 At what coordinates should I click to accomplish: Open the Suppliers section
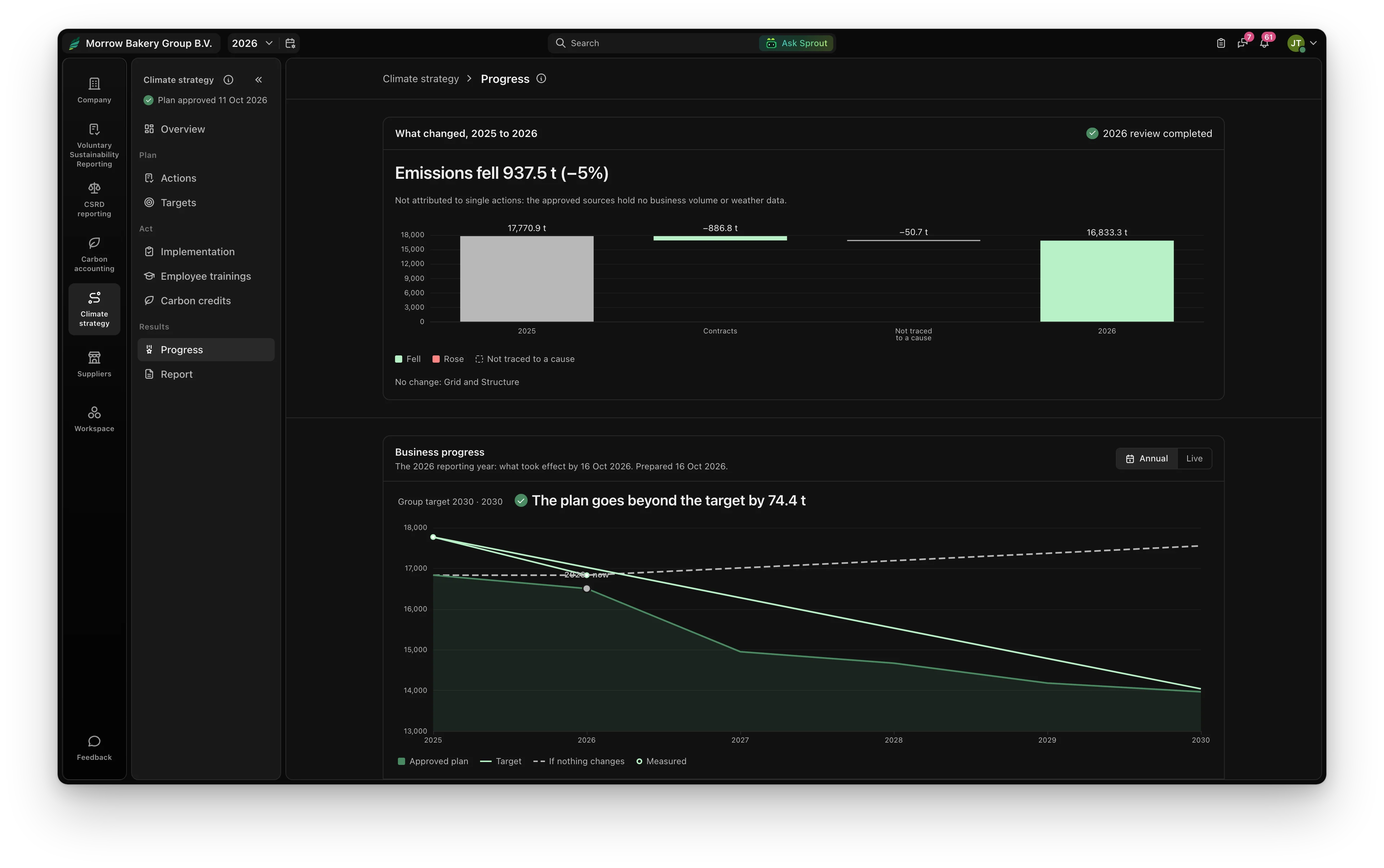94,364
